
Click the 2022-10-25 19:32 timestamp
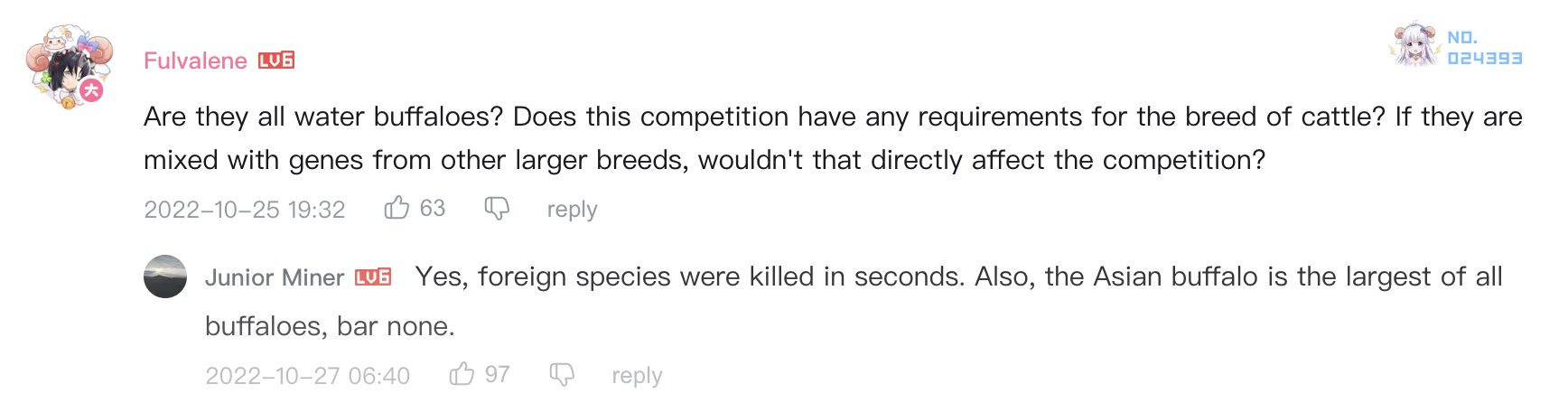click(x=245, y=210)
